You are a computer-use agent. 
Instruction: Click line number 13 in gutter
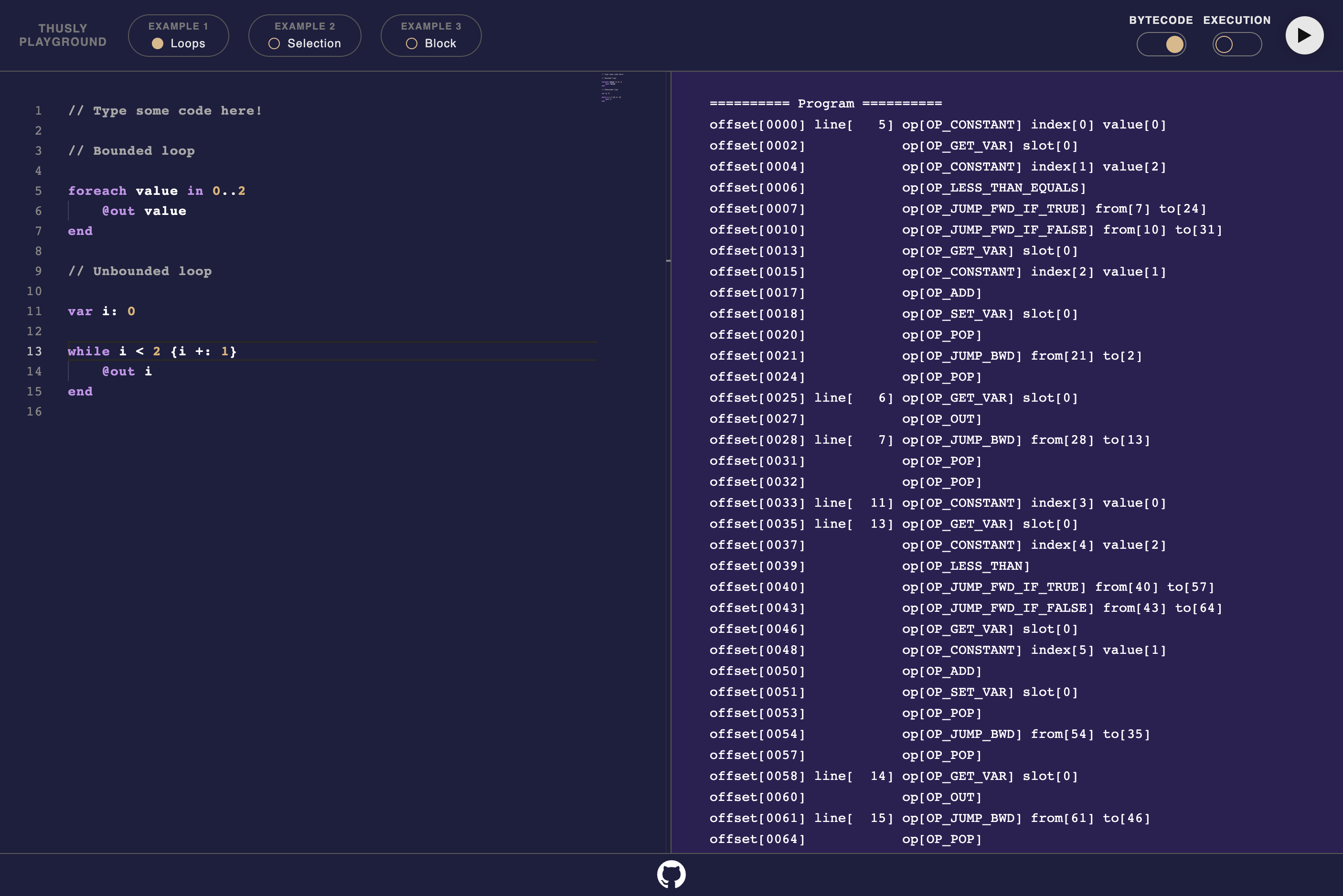[34, 352]
